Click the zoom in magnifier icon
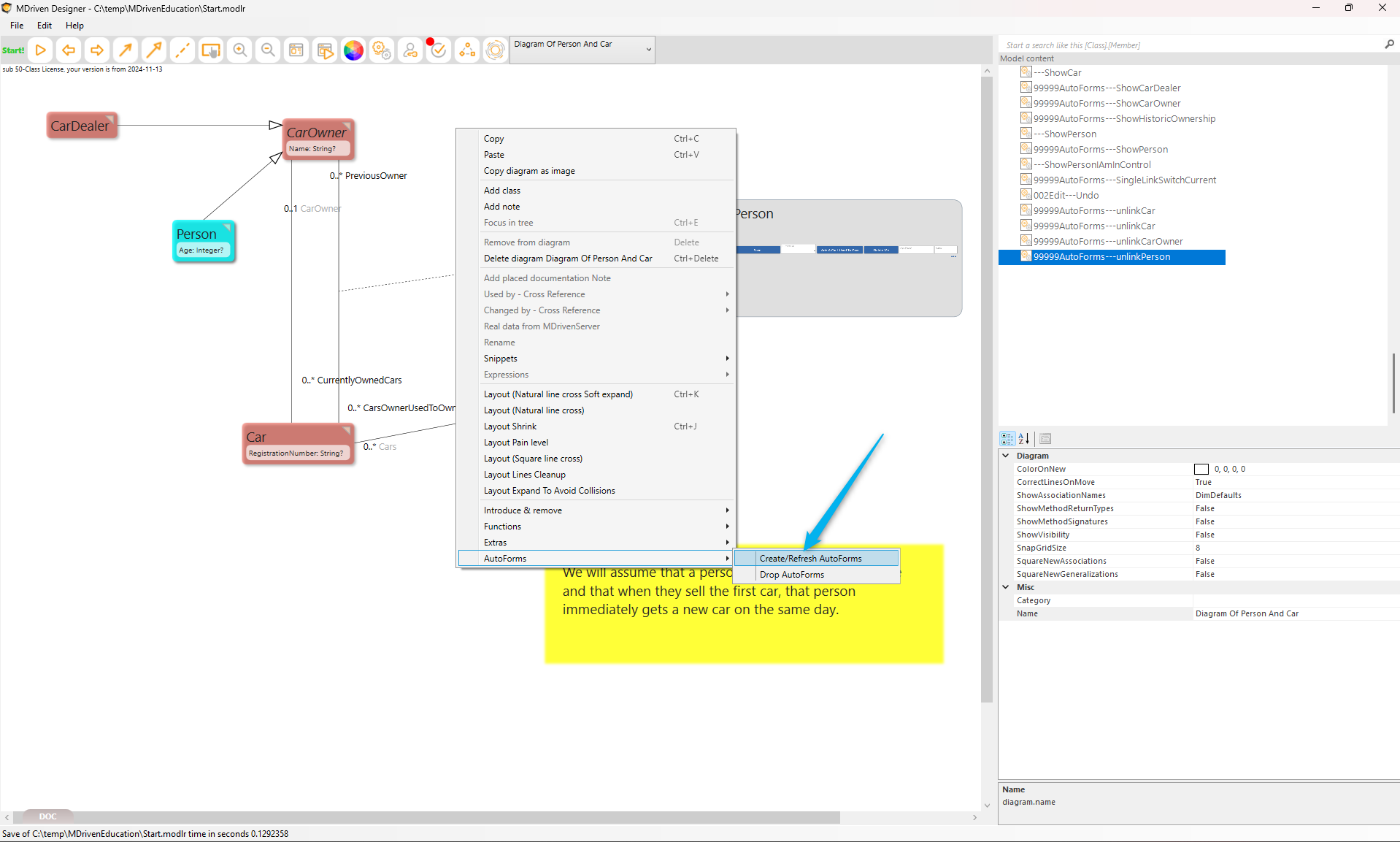This screenshot has width=1400, height=842. (x=239, y=50)
